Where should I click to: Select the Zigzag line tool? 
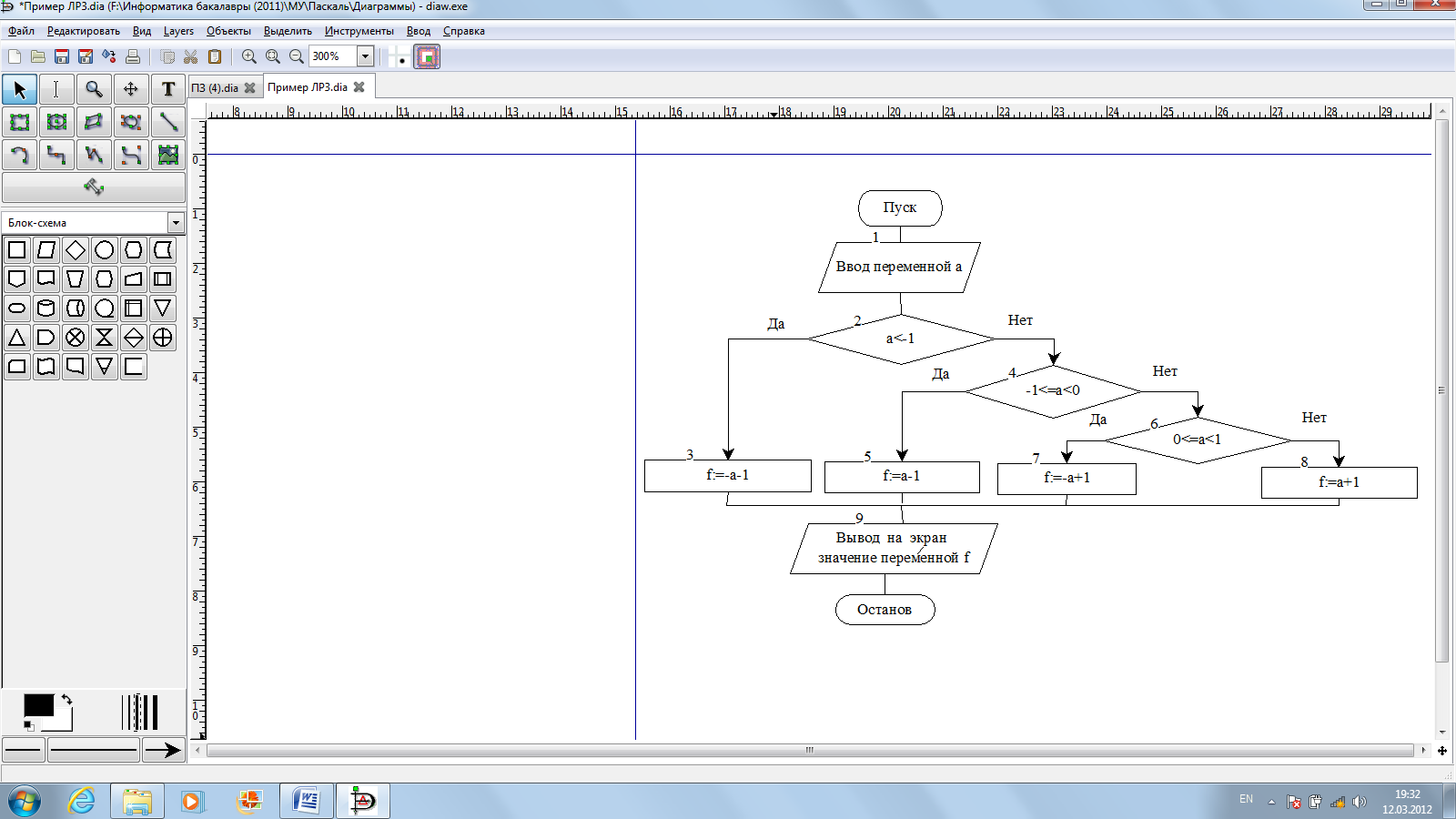(x=56, y=155)
